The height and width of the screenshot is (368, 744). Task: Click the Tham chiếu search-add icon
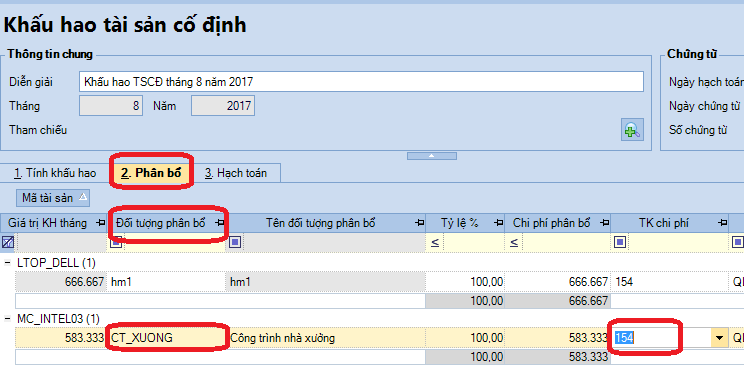[x=632, y=129]
